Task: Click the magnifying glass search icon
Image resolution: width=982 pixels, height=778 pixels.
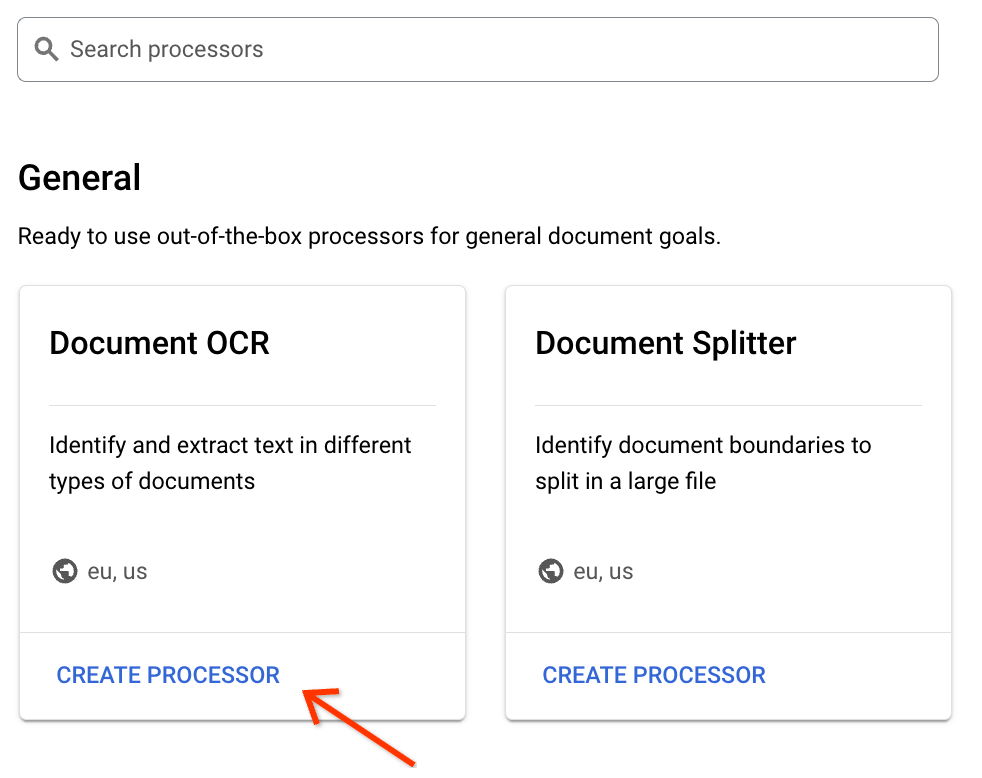Action: pyautogui.click(x=46, y=49)
